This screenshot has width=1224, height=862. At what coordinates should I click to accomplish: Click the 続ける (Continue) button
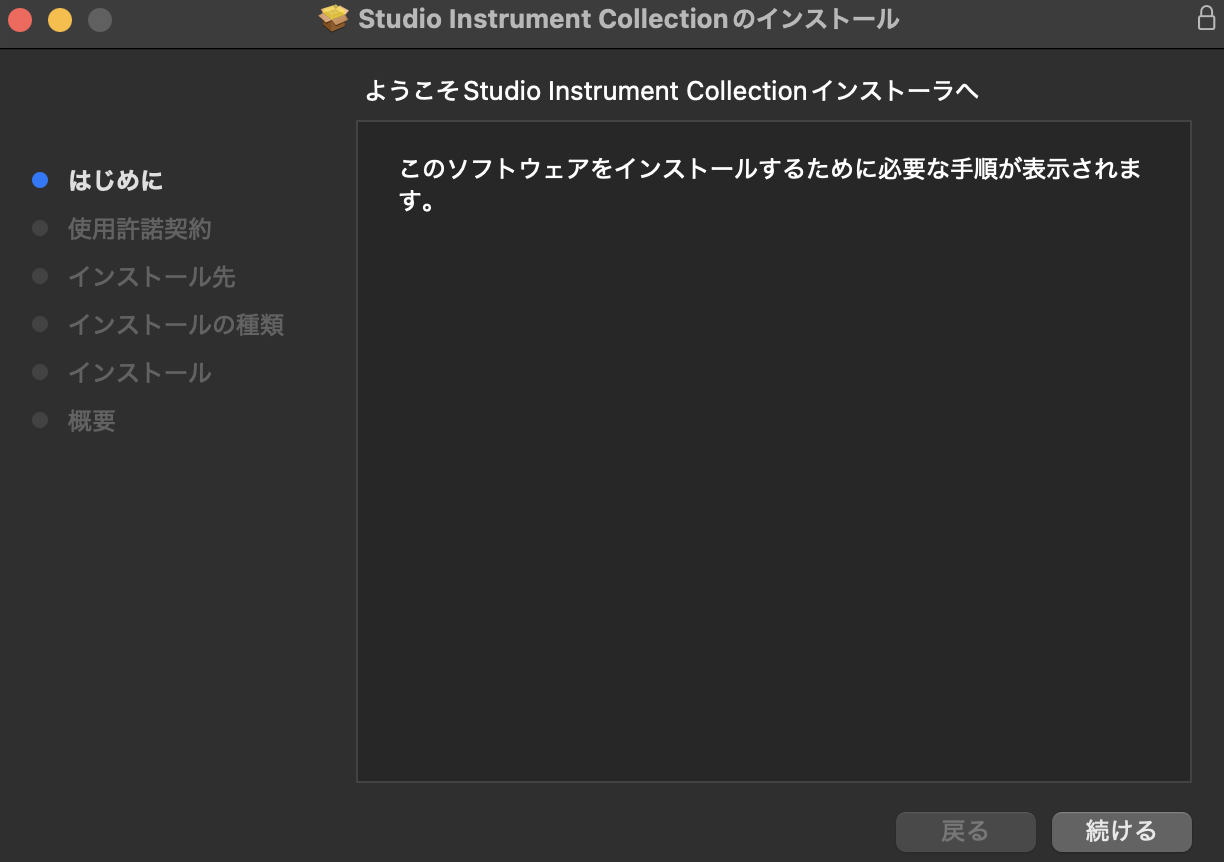(1121, 831)
